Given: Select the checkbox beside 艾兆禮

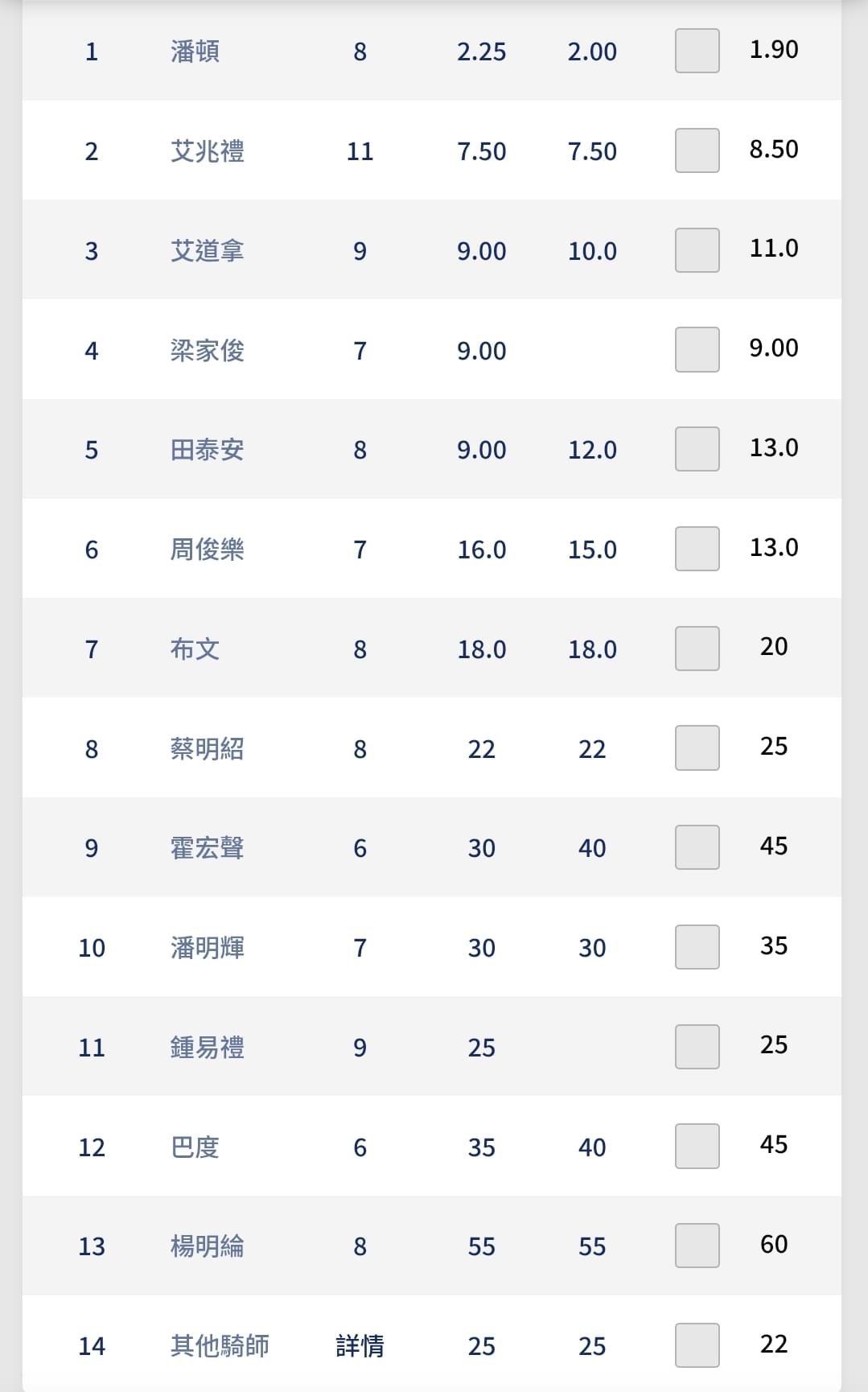Looking at the screenshot, I should (697, 150).
